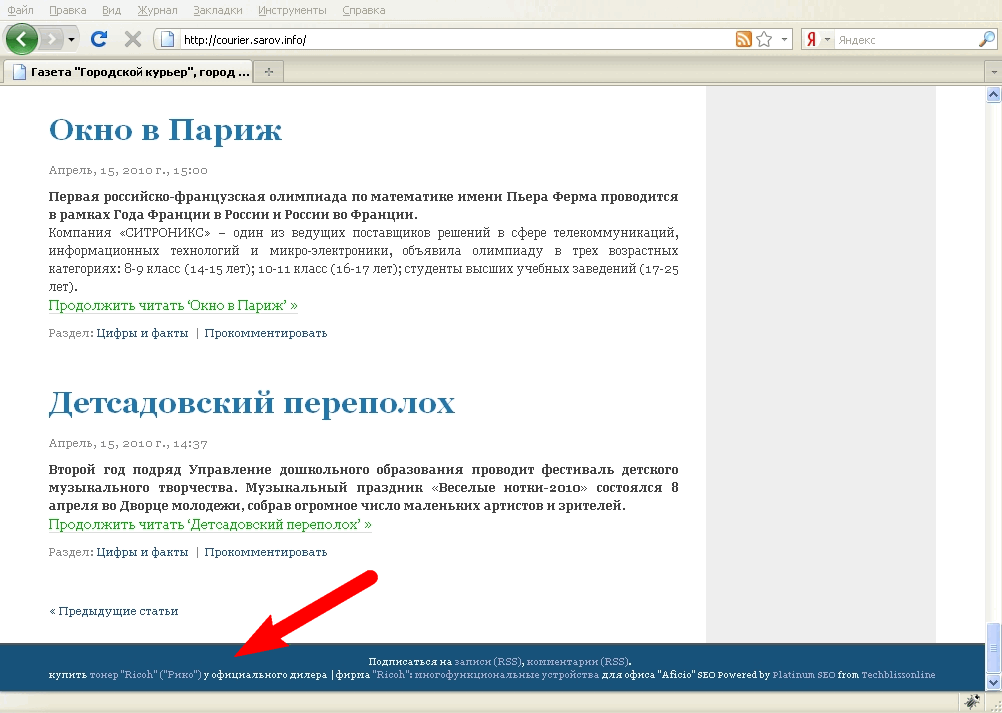The height and width of the screenshot is (713, 1002).
Task: Bookmark this page with the star icon
Action: click(x=764, y=39)
